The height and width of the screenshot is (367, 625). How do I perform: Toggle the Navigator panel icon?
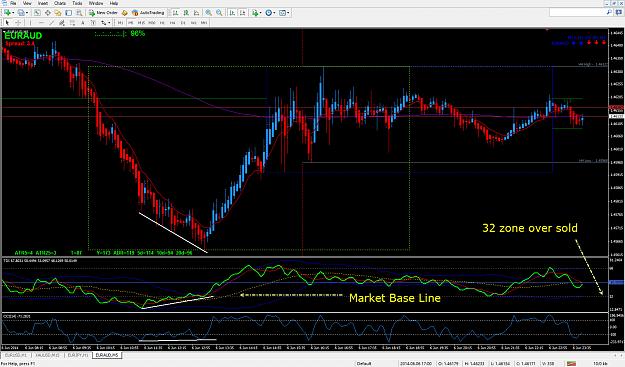(58, 13)
